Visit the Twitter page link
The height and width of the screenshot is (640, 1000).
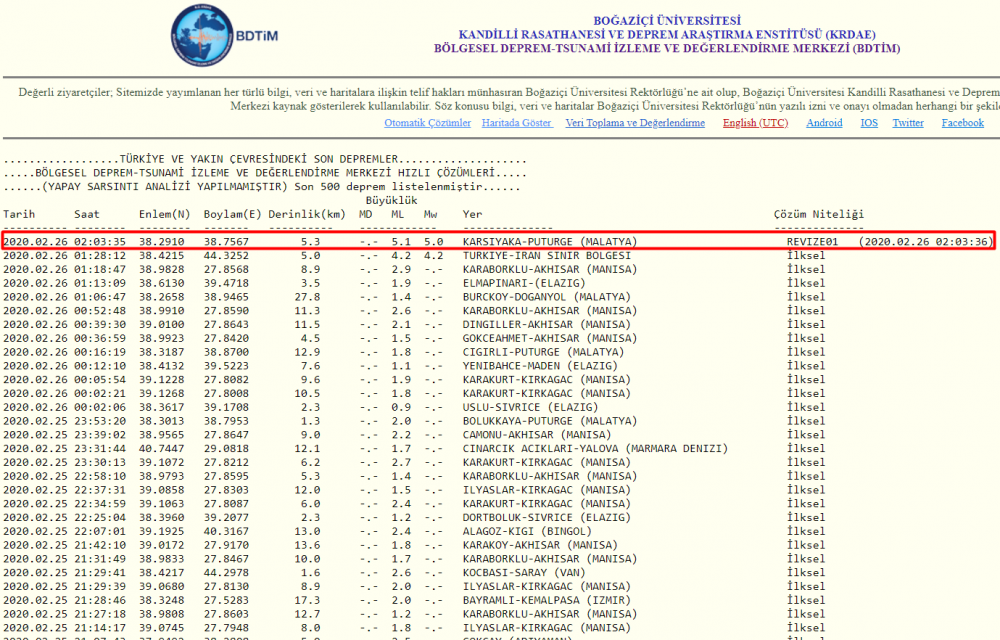click(x=908, y=123)
